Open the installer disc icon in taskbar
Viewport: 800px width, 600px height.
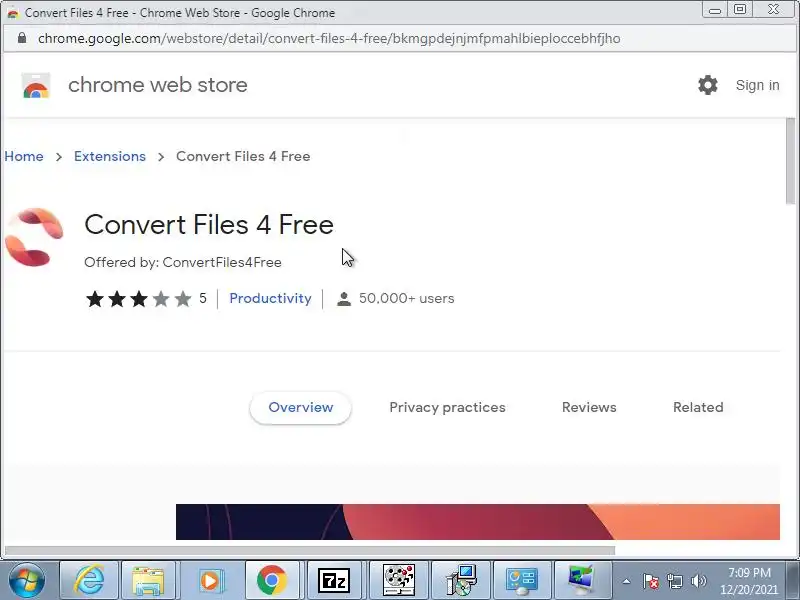pyautogui.click(x=461, y=580)
